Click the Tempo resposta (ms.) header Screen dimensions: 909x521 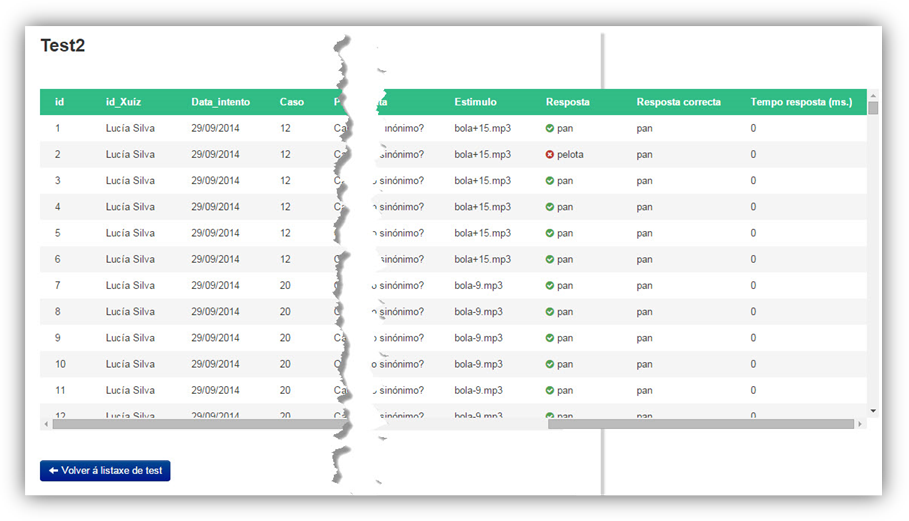tap(801, 102)
